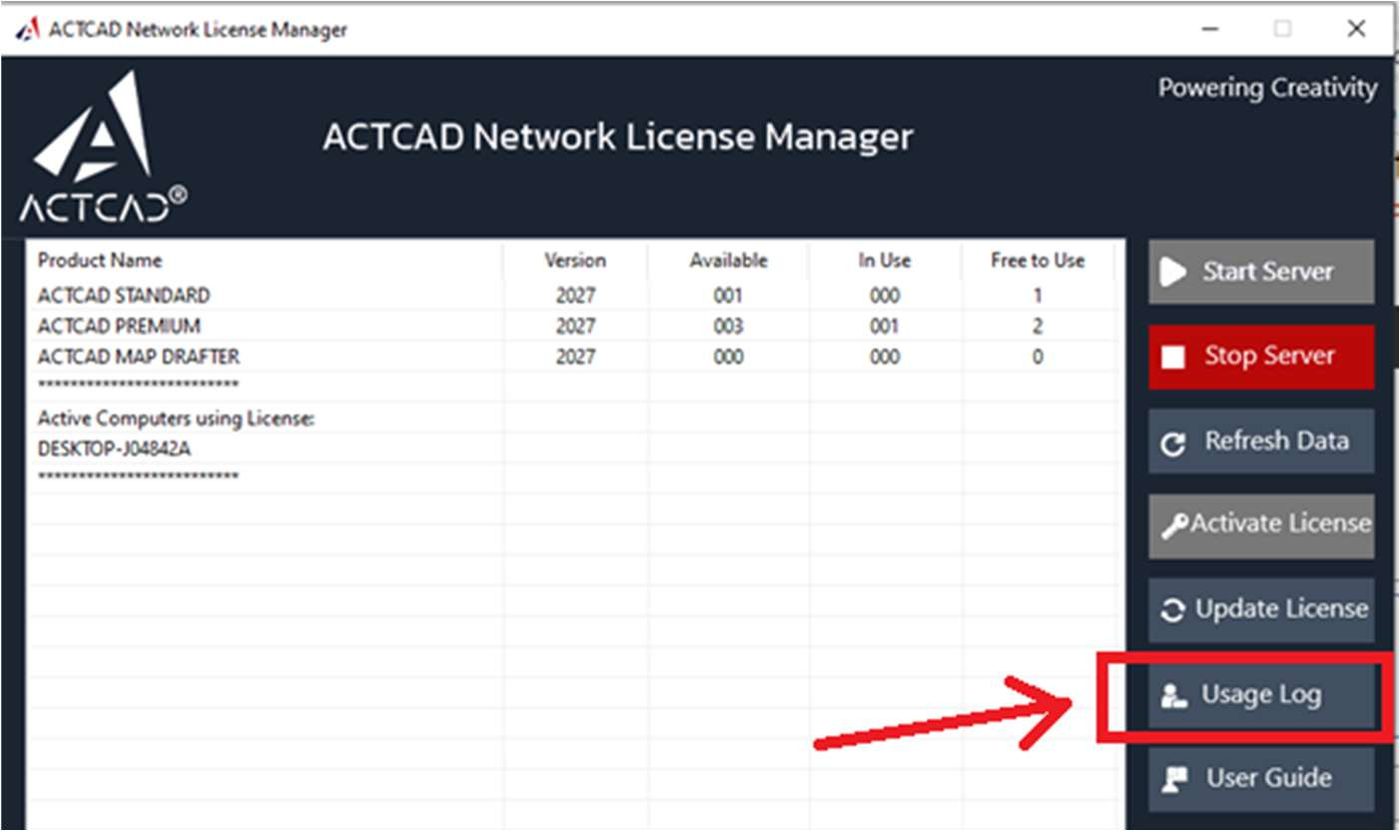
Task: Click the ACTCAD Network License Manager heading
Action: point(618,137)
